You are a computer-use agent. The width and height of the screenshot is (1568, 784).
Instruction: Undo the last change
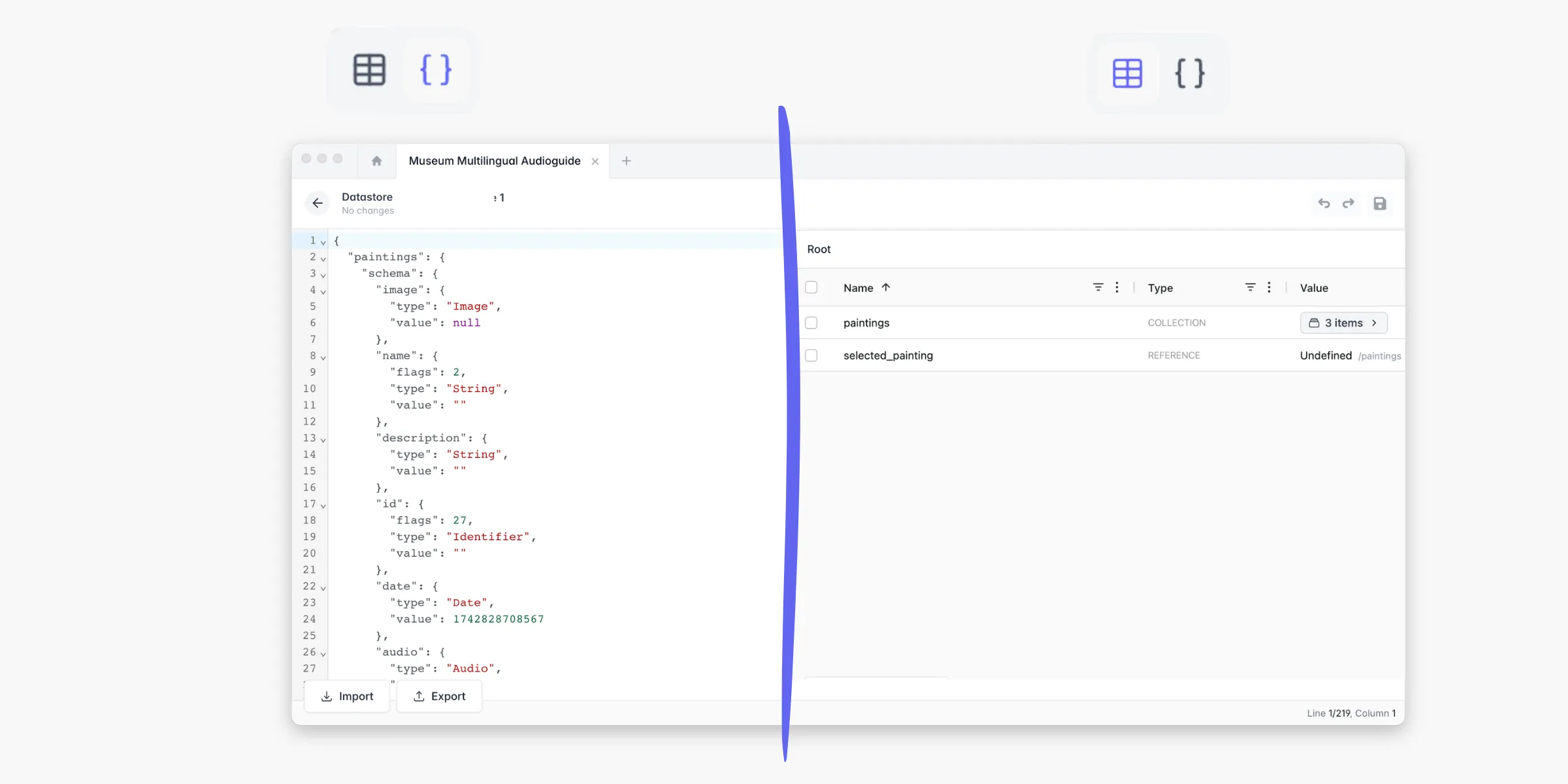click(x=1323, y=203)
